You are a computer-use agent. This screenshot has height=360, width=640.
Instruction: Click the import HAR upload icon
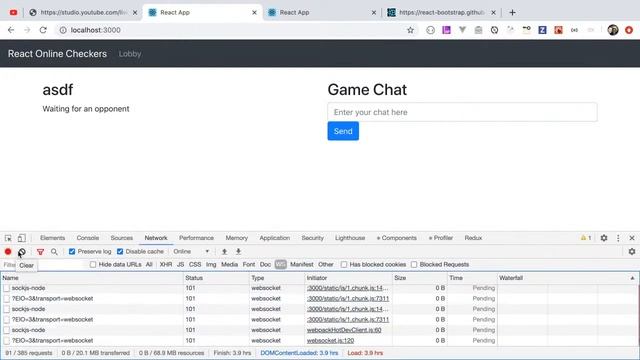click(x=224, y=251)
